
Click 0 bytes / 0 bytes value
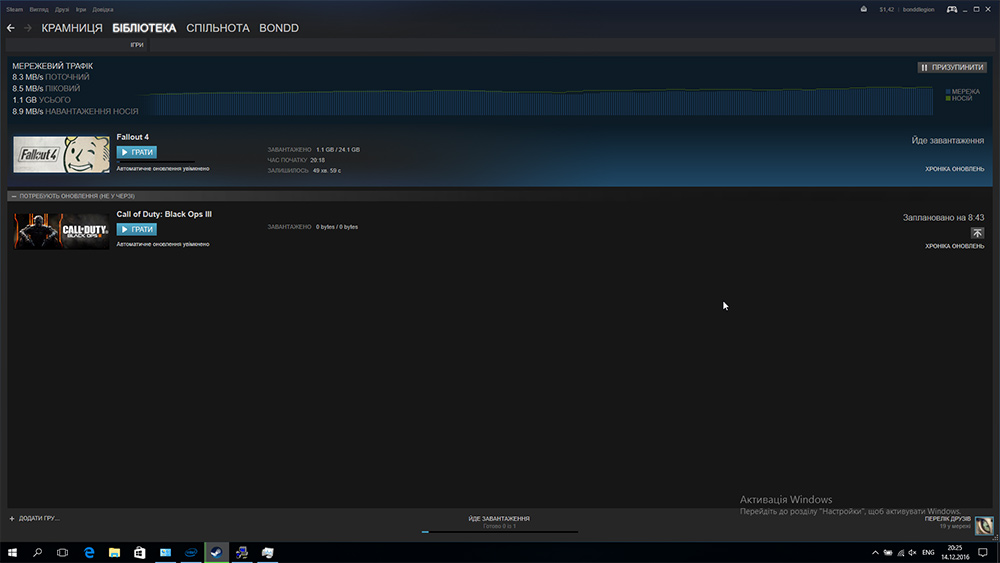[337, 227]
